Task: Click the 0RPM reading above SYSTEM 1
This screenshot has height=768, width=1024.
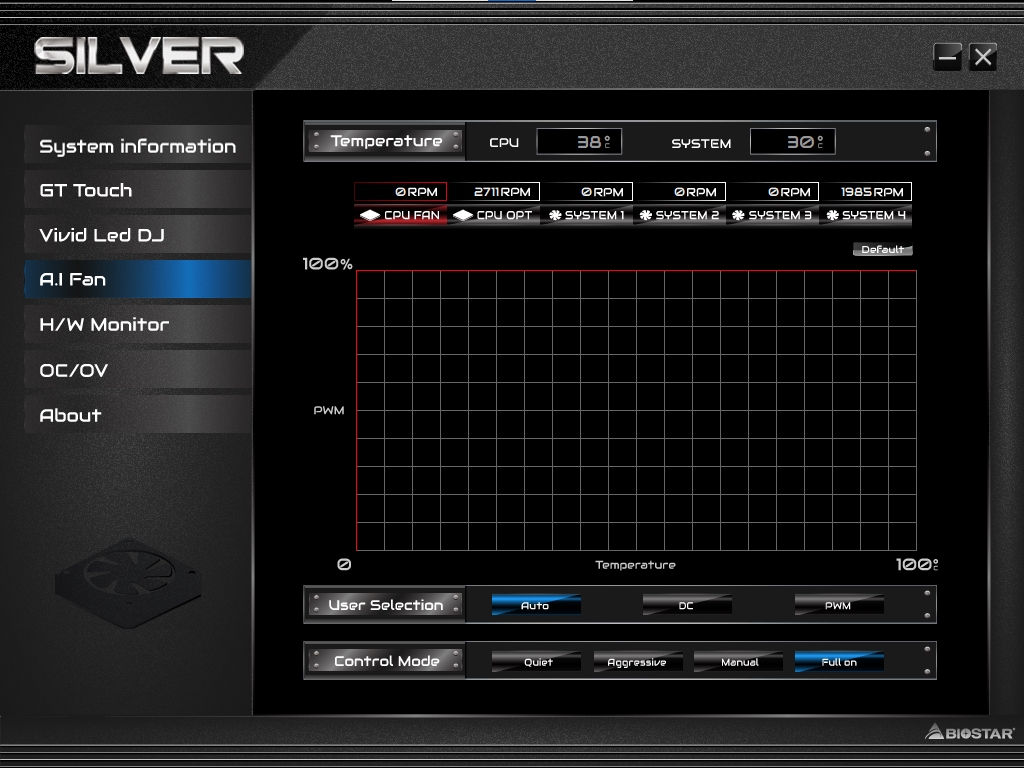Action: pyautogui.click(x=587, y=191)
